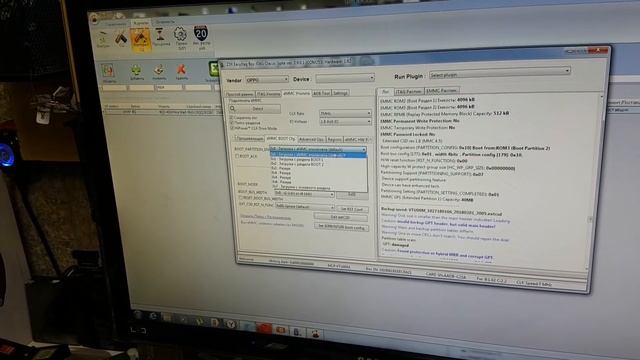
Task: Select the highlighted 0x0 option in boot partition list
Action: (318, 155)
